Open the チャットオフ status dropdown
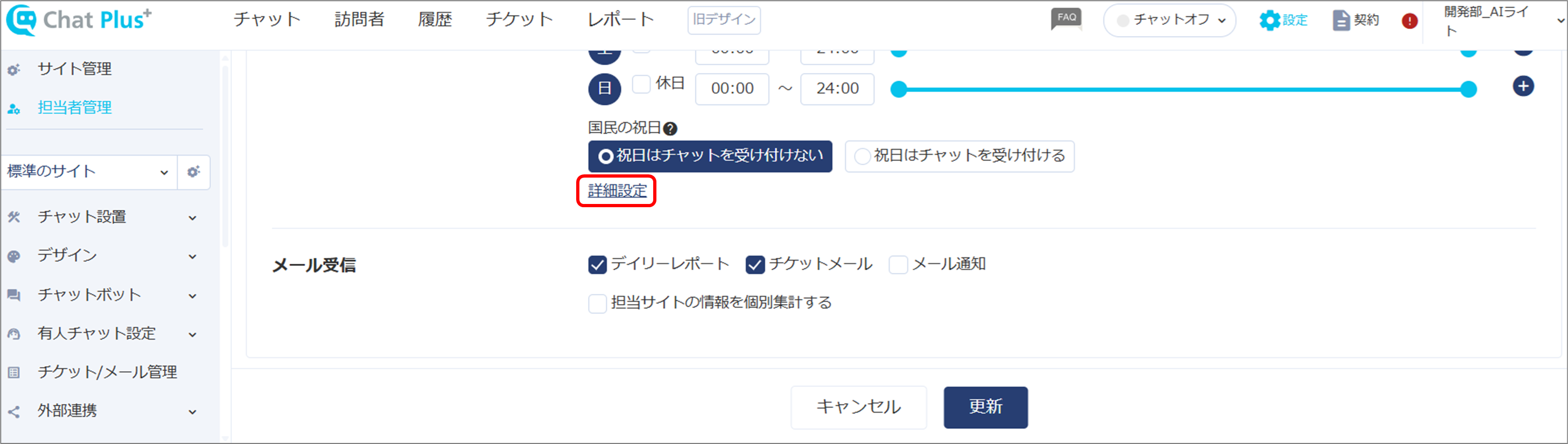The image size is (1568, 444). tap(1170, 20)
